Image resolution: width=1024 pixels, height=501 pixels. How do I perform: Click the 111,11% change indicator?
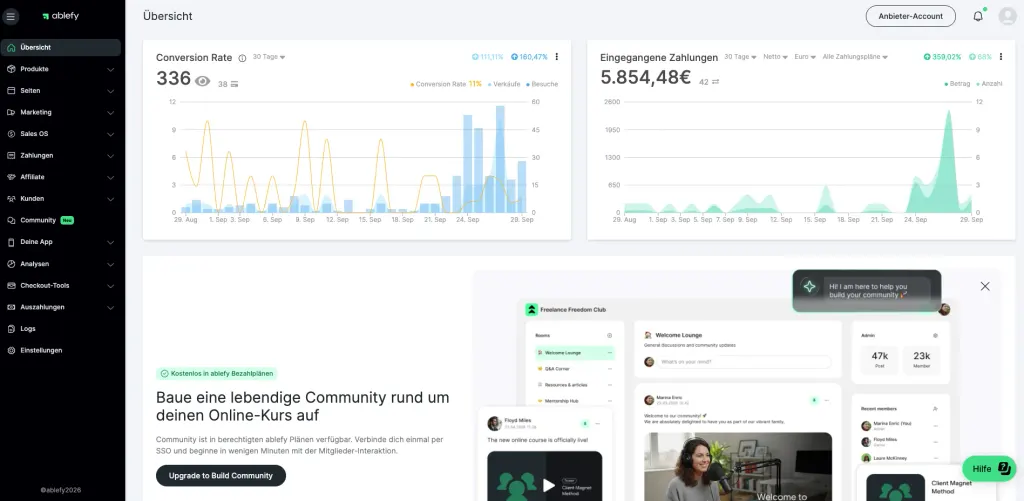click(487, 57)
